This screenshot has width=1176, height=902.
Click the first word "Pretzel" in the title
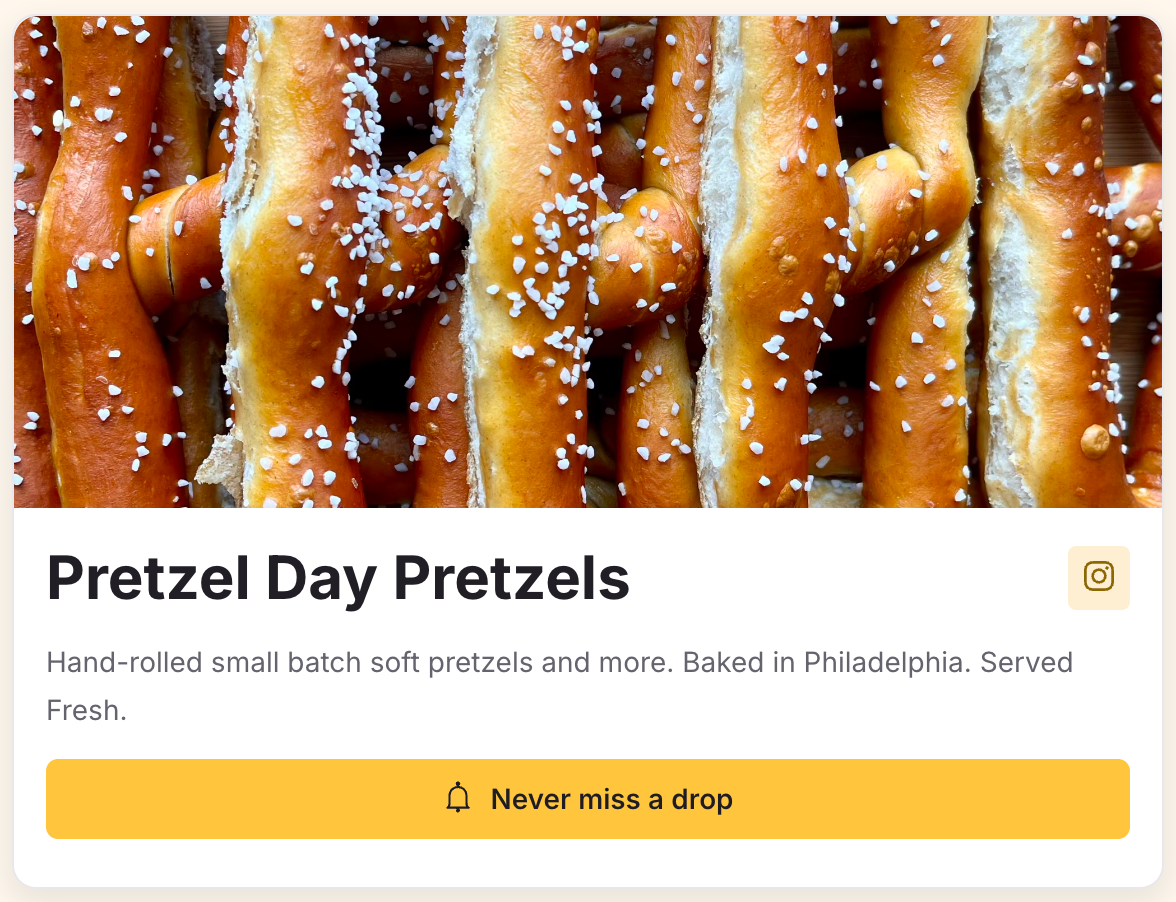click(146, 577)
